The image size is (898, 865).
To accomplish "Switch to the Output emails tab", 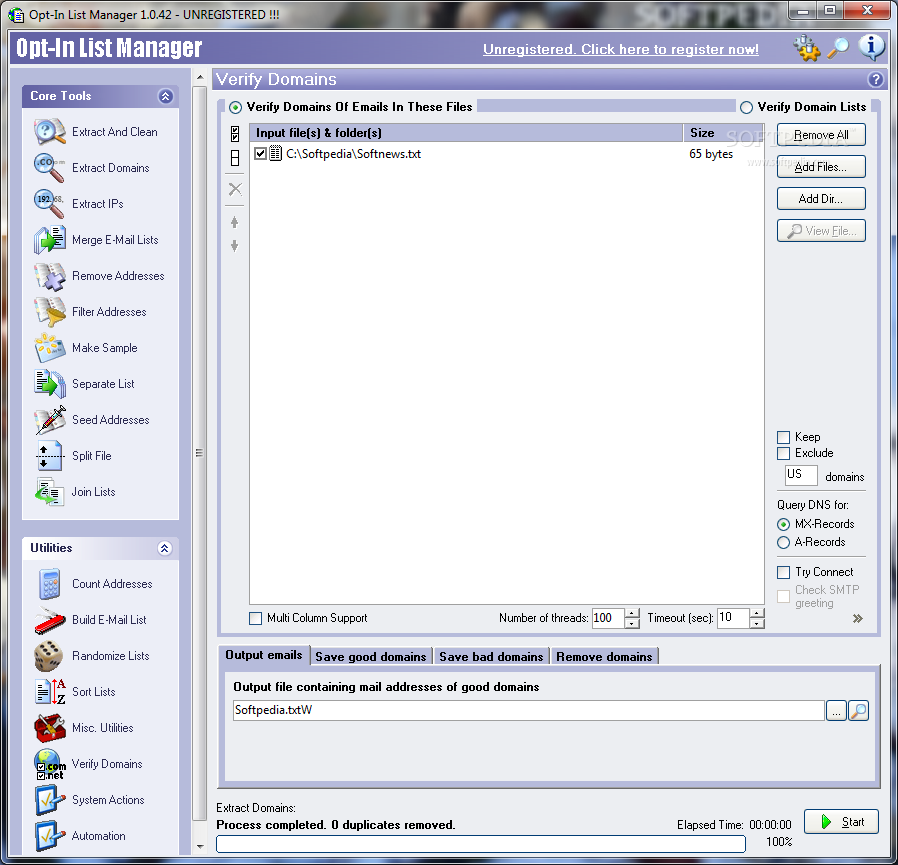I will 264,655.
